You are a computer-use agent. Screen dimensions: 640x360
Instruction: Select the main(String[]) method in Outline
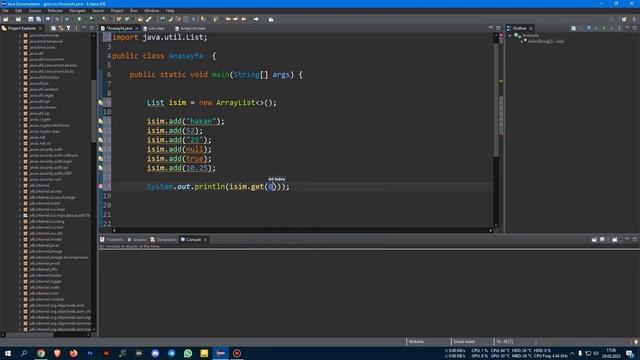545,41
